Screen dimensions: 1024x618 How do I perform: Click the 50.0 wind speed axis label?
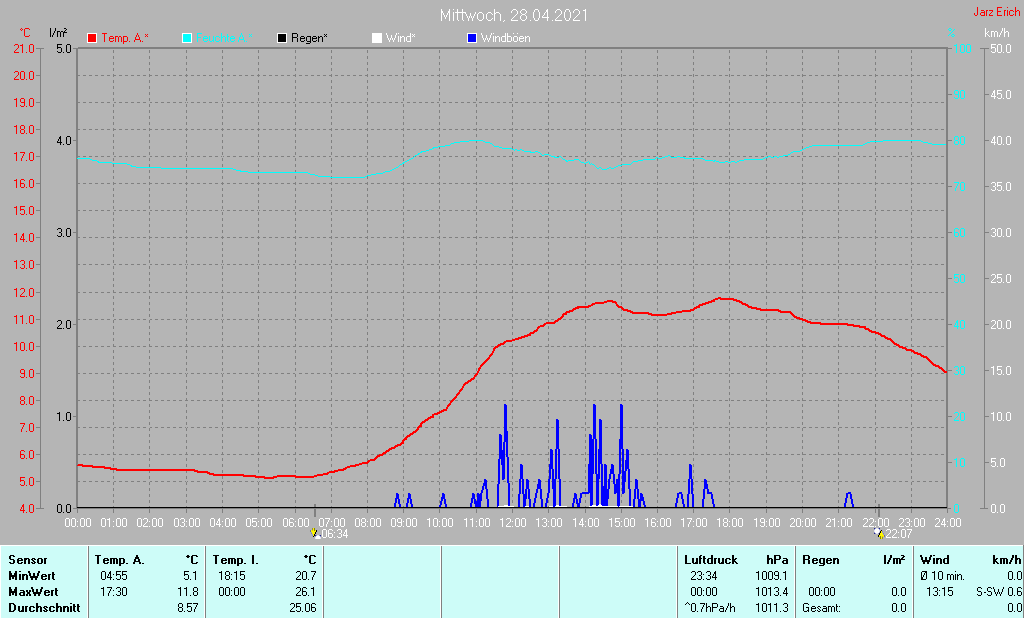click(1001, 49)
